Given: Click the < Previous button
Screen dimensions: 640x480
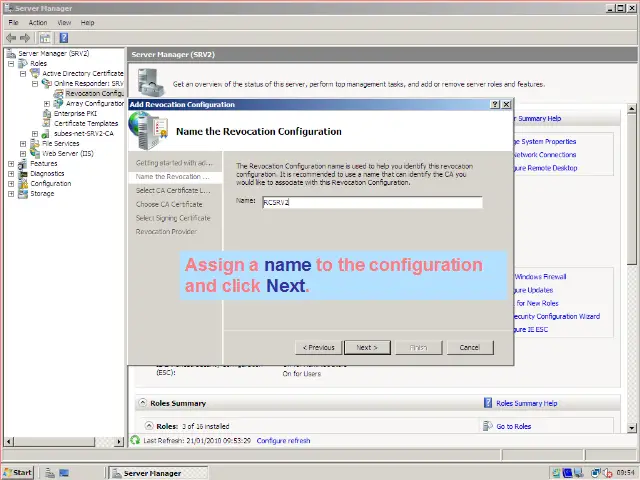Looking at the screenshot, I should click(x=318, y=347).
